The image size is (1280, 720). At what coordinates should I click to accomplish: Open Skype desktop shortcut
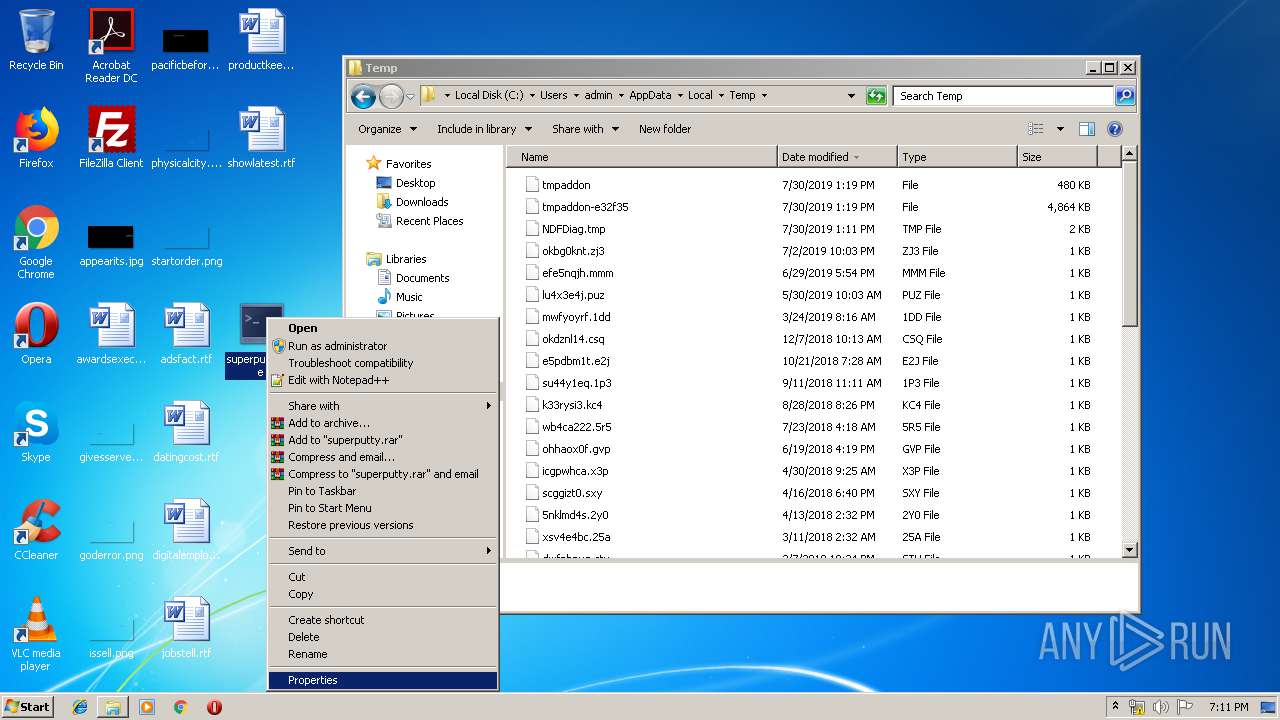coord(36,432)
